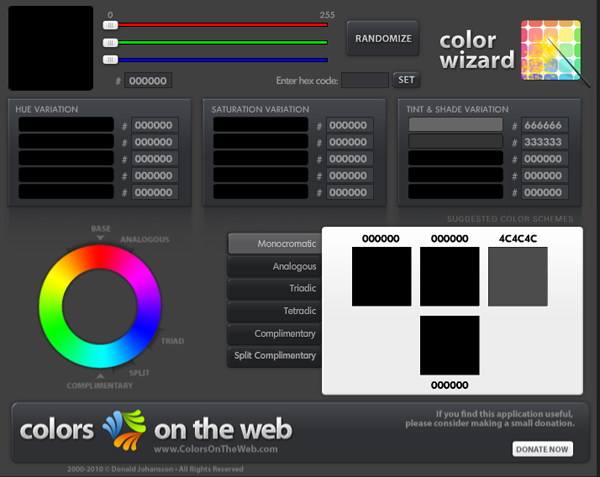Screen dimensions: 600x477
Task: Click the 666666 hex value field
Action: (544, 125)
